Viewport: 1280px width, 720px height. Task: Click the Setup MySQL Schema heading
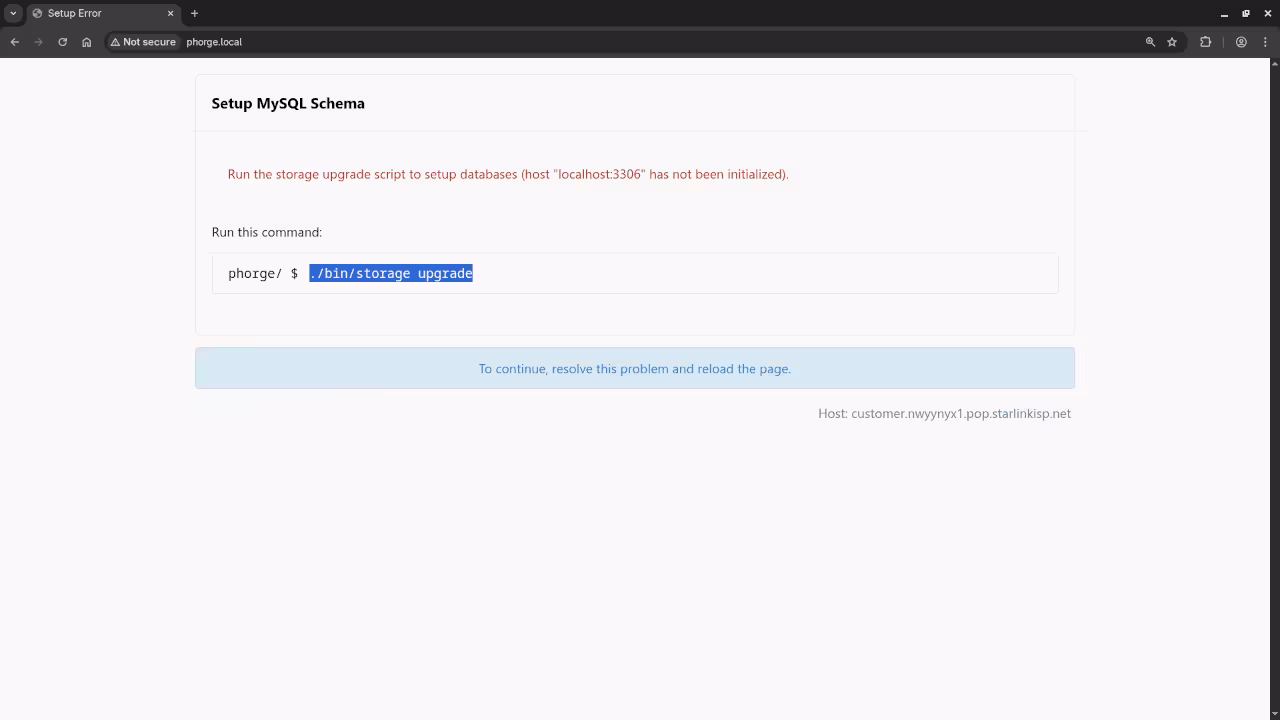pyautogui.click(x=288, y=103)
